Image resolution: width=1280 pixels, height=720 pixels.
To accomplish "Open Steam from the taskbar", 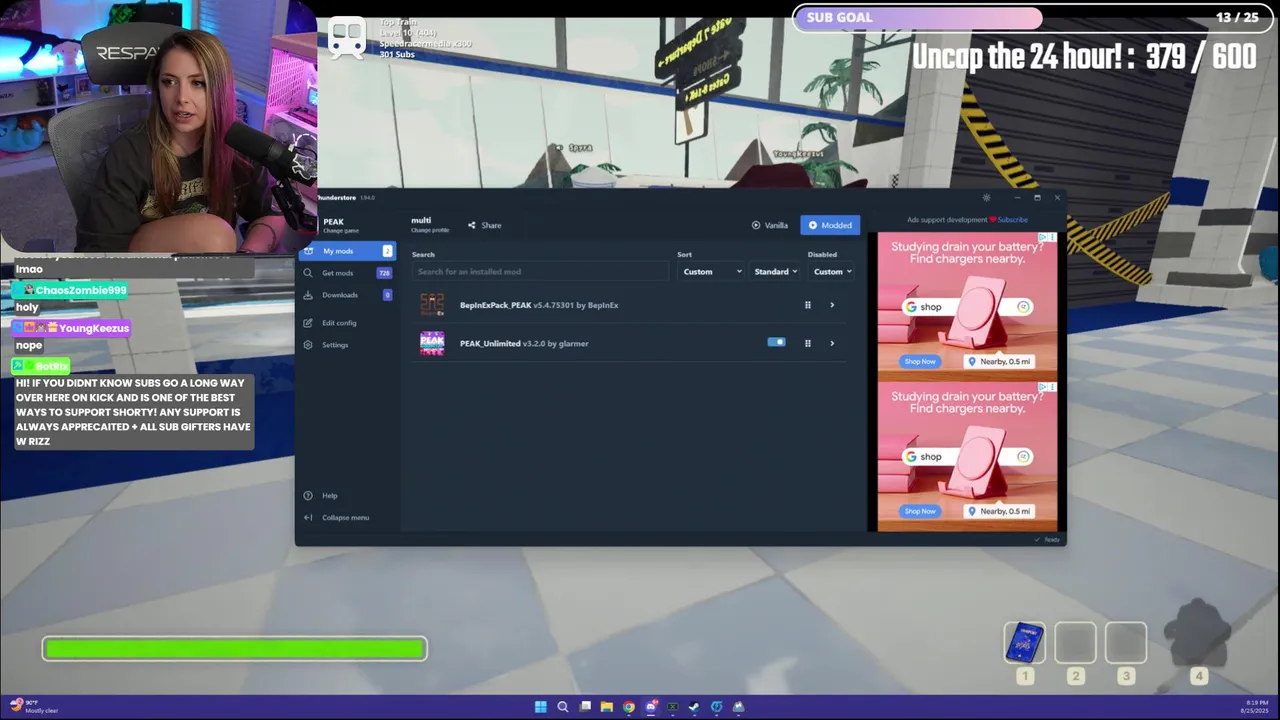I will (694, 707).
